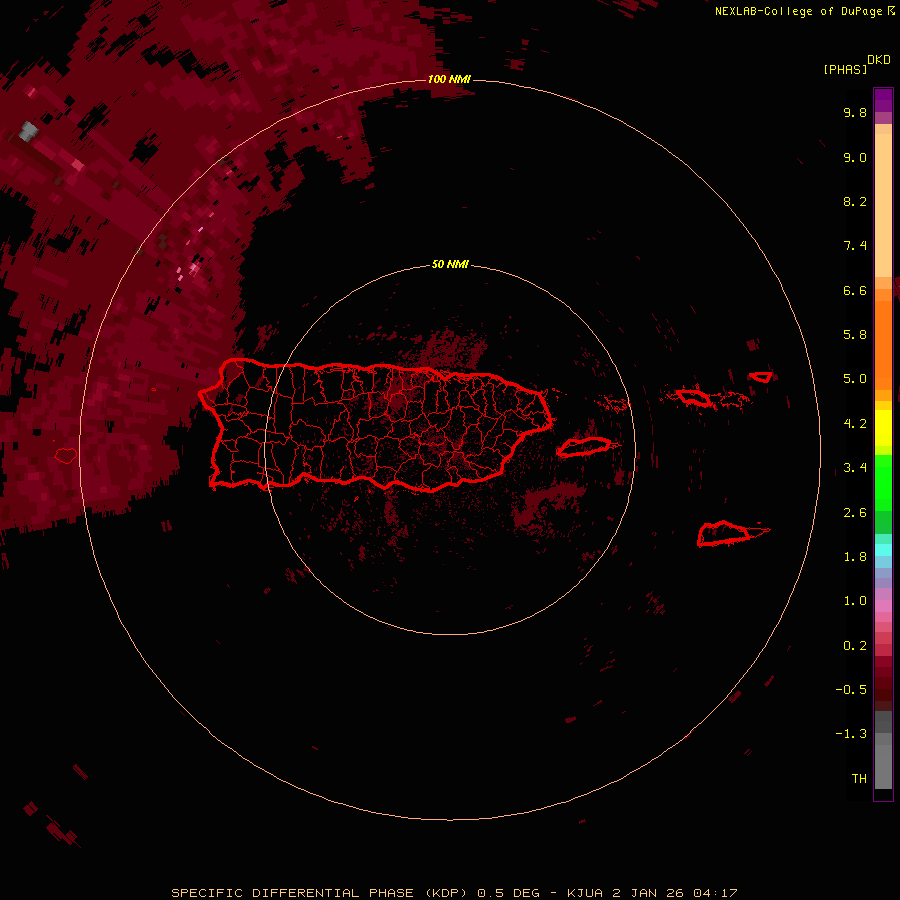Select the 9.8 scale value

[x=855, y=113]
